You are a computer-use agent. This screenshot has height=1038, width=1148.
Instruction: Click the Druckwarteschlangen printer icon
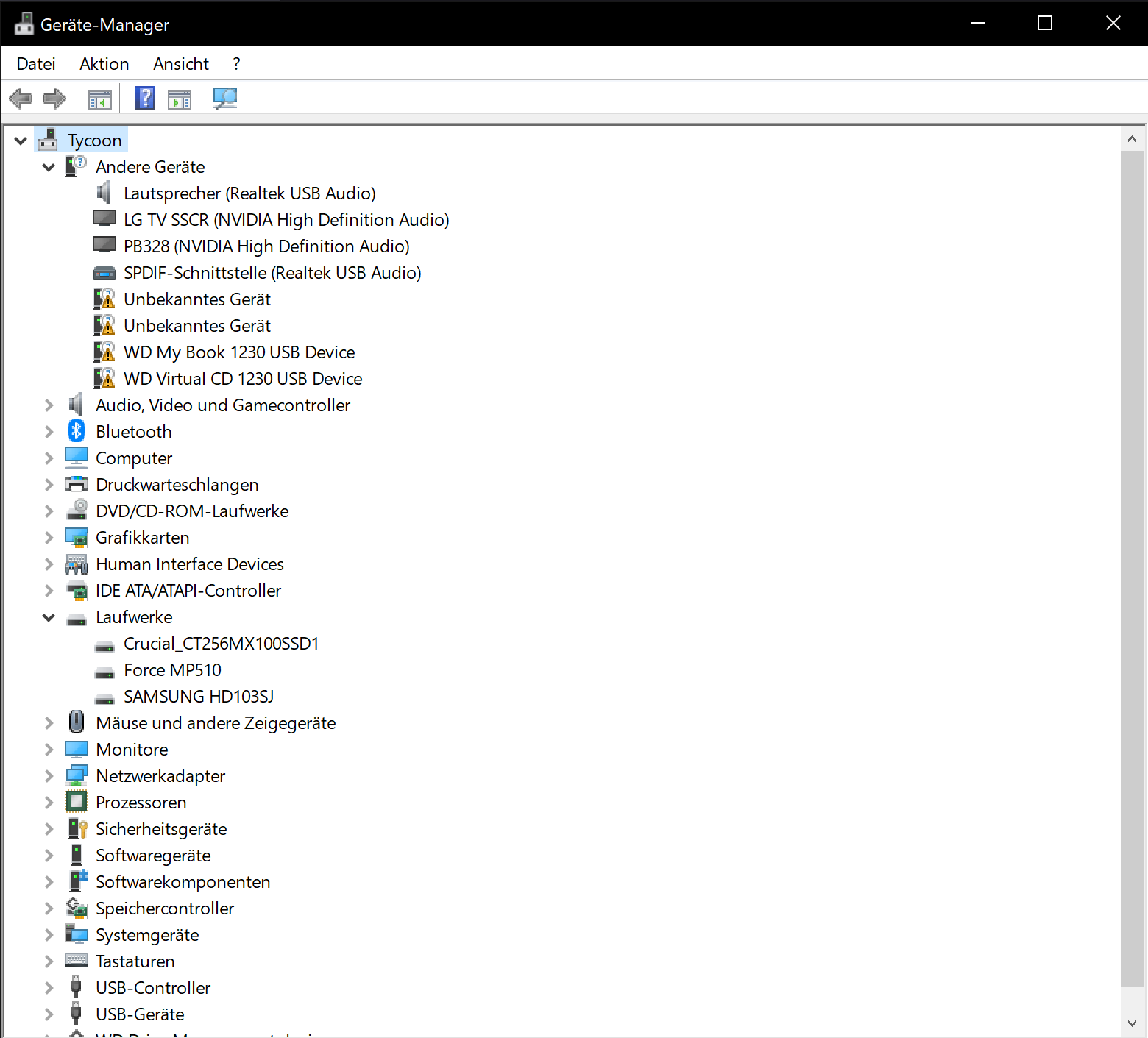(77, 484)
